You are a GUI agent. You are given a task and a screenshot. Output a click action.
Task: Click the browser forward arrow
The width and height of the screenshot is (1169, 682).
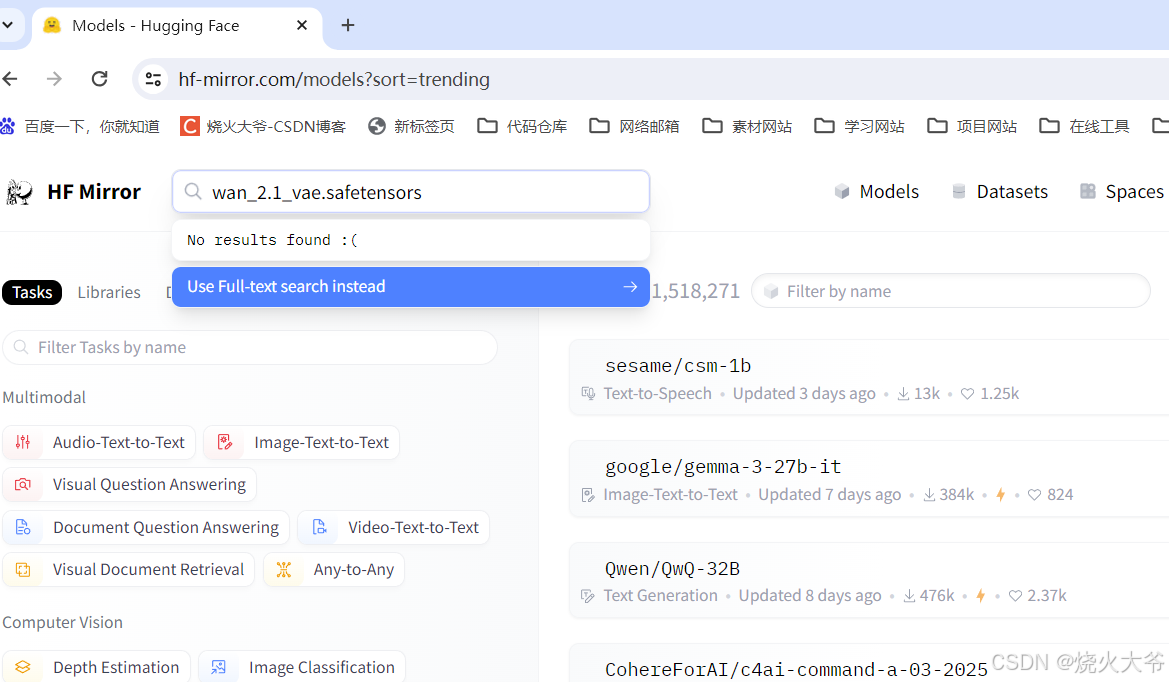pyautogui.click(x=54, y=79)
